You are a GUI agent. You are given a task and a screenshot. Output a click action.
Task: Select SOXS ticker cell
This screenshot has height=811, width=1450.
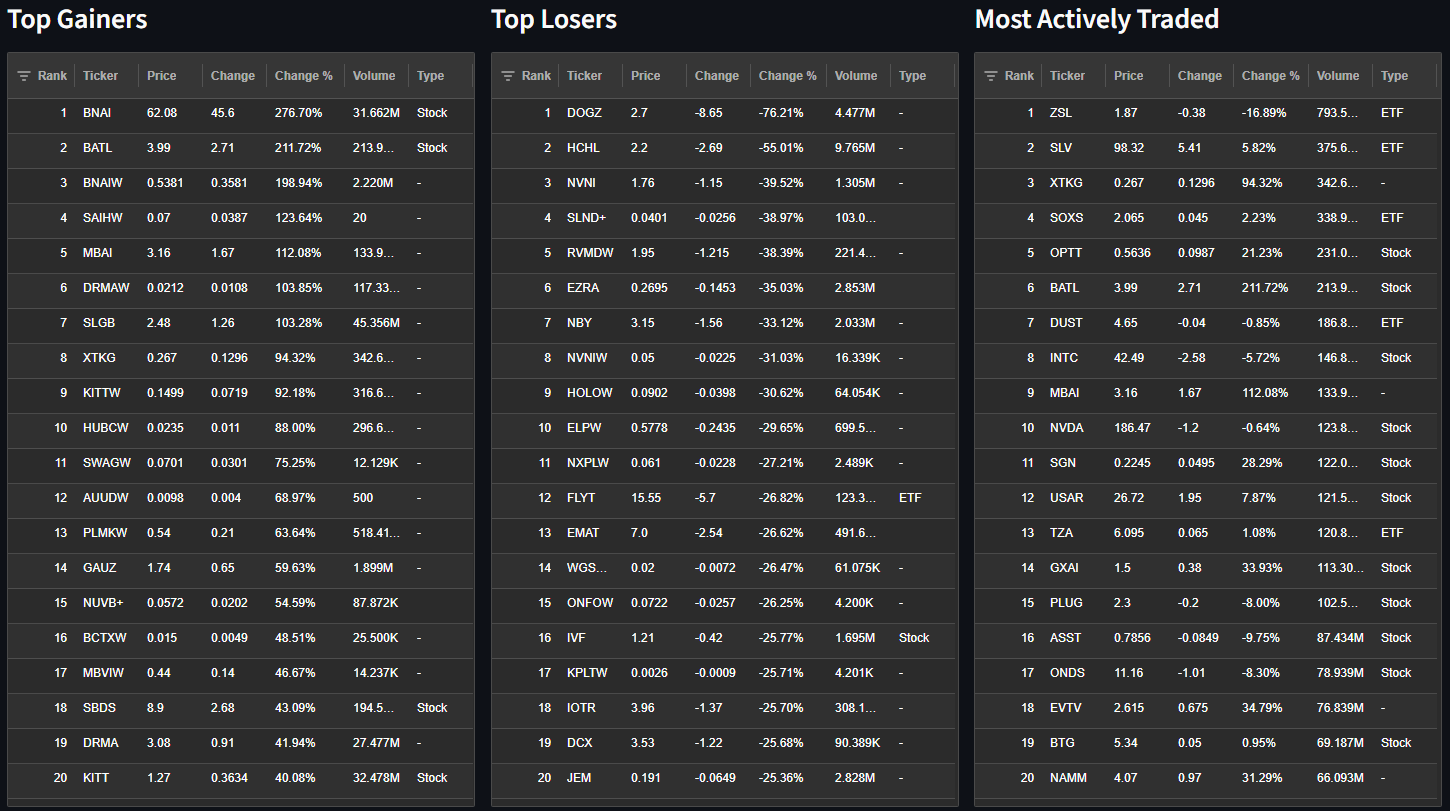point(1066,218)
